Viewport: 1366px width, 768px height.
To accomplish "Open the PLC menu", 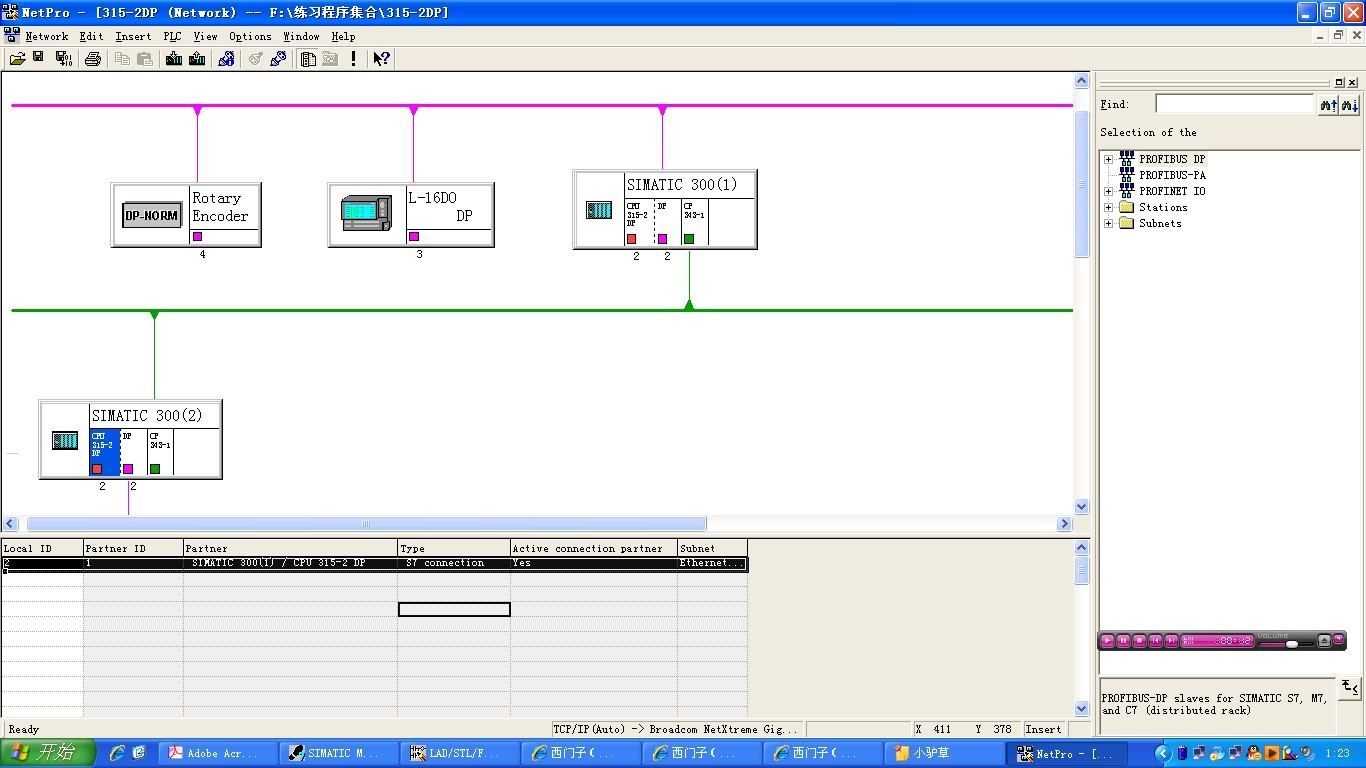I will [x=173, y=36].
